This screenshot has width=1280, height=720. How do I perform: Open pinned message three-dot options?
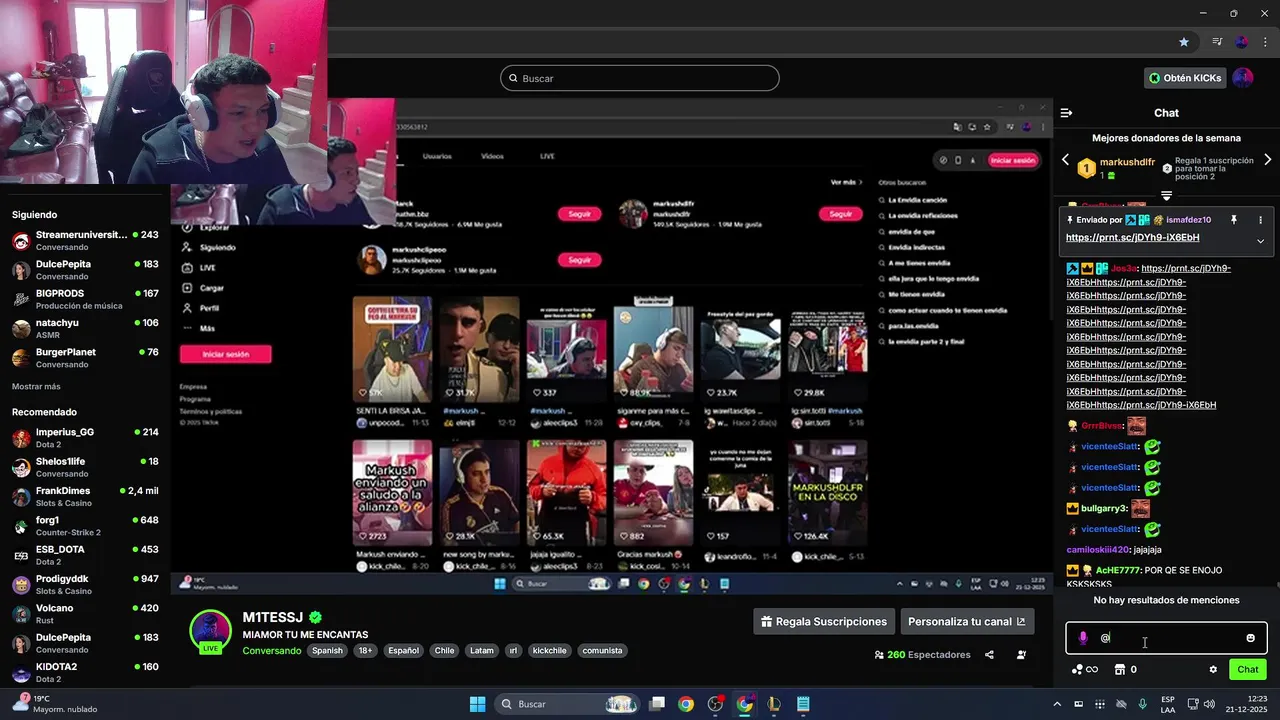click(x=1260, y=220)
